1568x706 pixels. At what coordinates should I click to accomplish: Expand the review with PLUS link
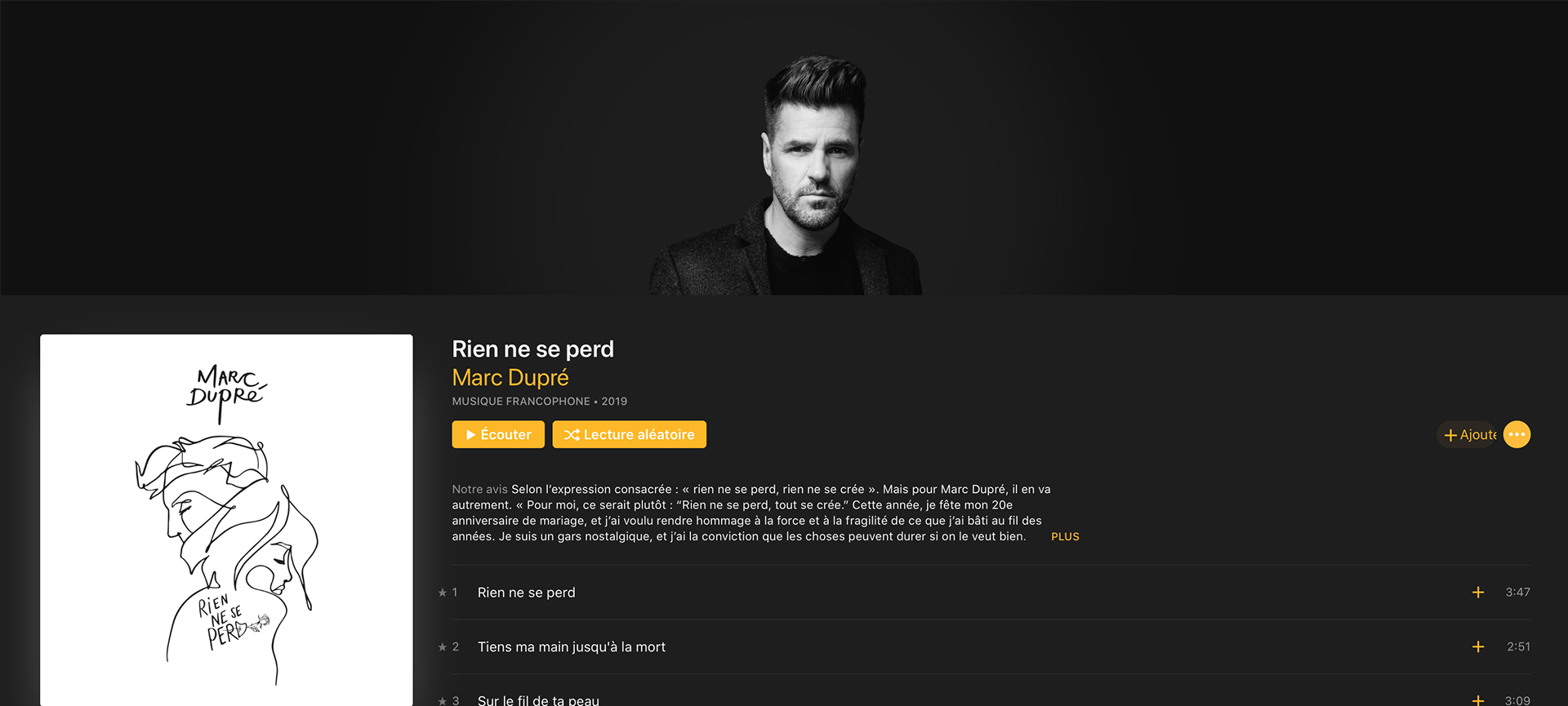(1065, 536)
